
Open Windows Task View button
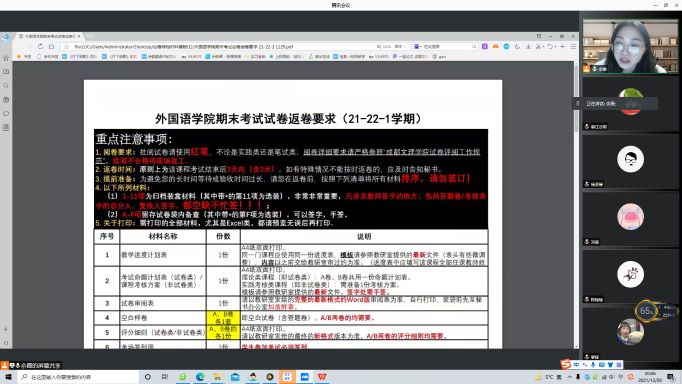[165, 377]
